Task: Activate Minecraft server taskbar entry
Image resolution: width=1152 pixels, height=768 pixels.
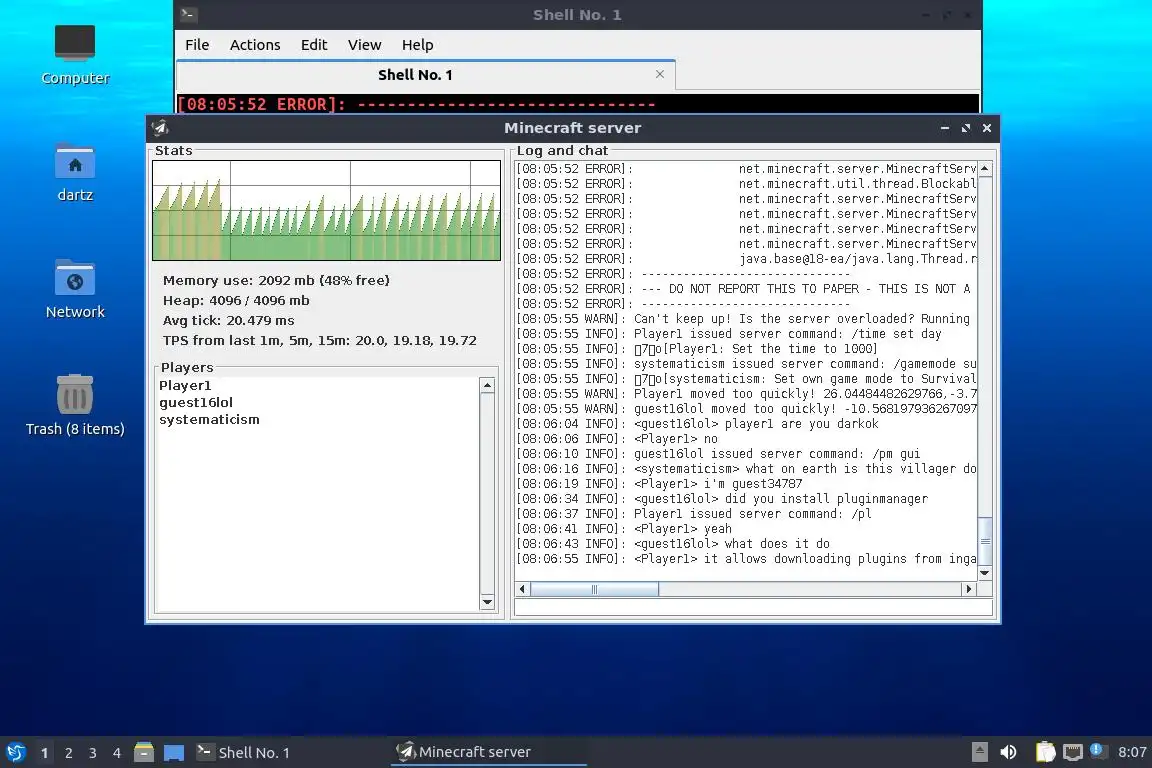Action: pos(489,752)
